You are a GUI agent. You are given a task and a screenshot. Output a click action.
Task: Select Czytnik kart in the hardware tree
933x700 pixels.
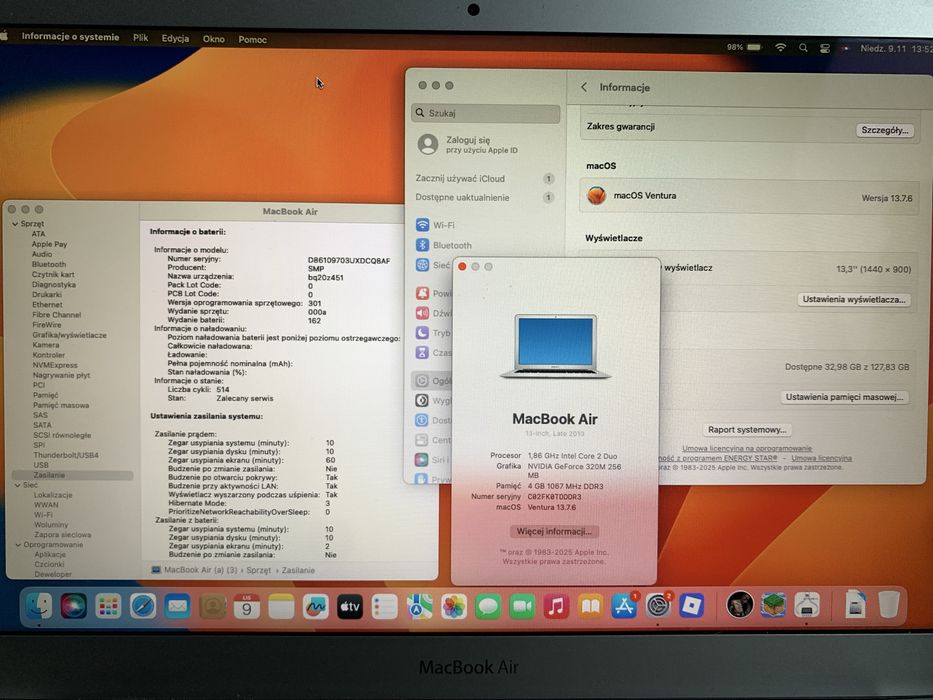53,274
